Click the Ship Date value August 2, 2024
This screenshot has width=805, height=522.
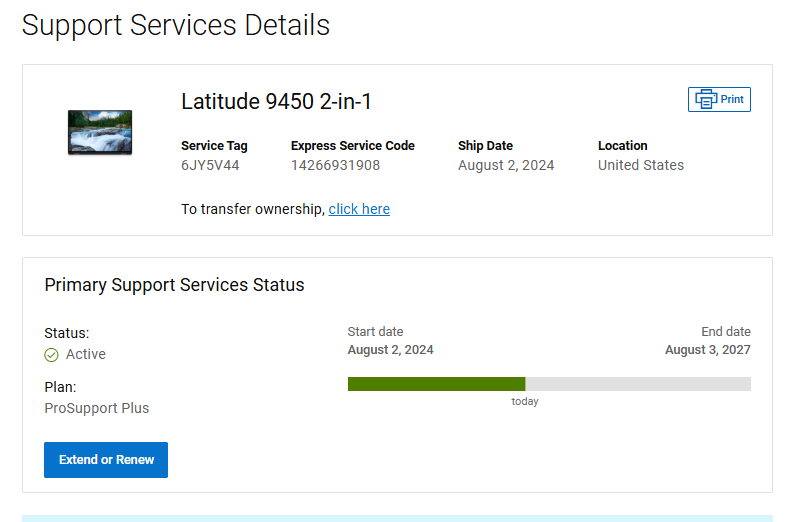point(506,165)
